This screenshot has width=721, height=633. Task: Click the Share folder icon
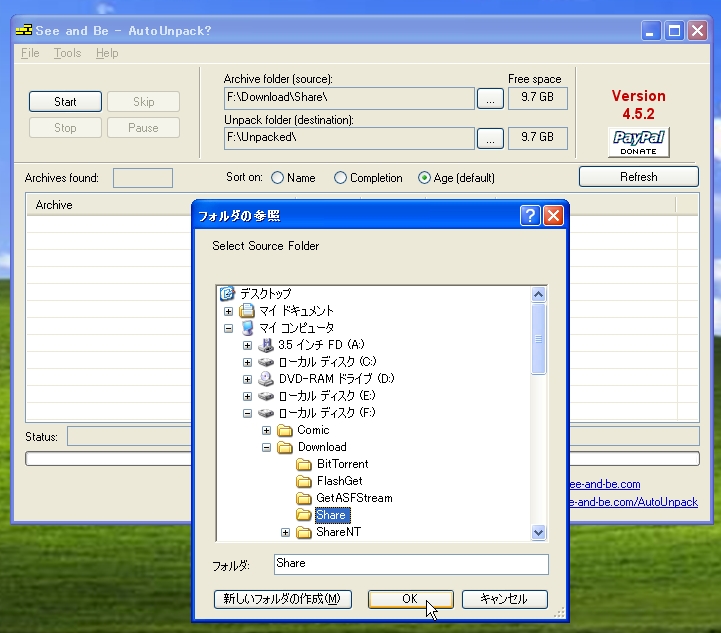(x=304, y=515)
